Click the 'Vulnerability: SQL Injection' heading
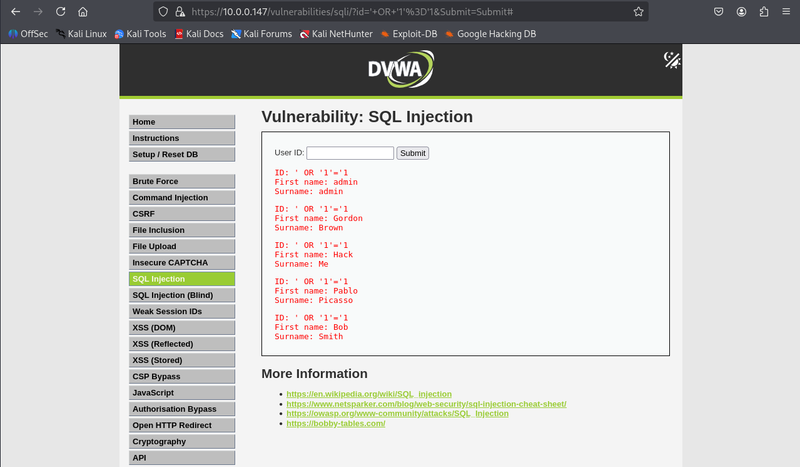Screen dimensions: 800x467 (x=367, y=116)
